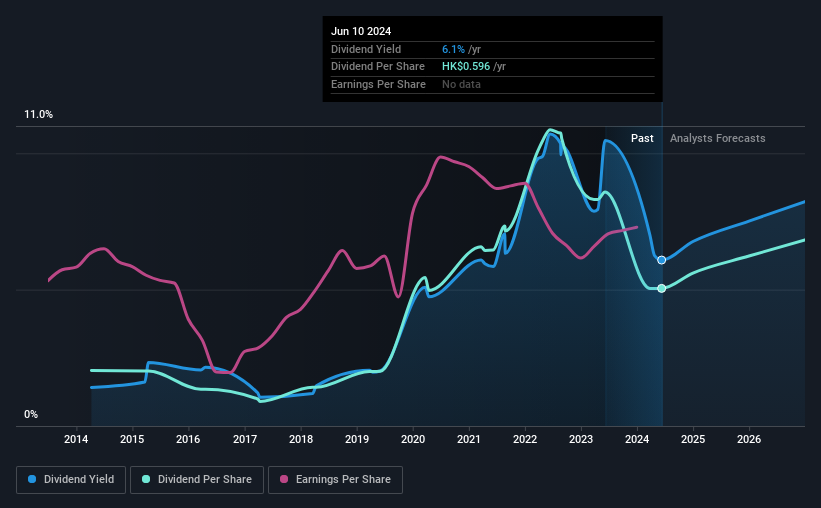
Task: Toggle the Dividend Yield legend button
Action: click(71, 480)
